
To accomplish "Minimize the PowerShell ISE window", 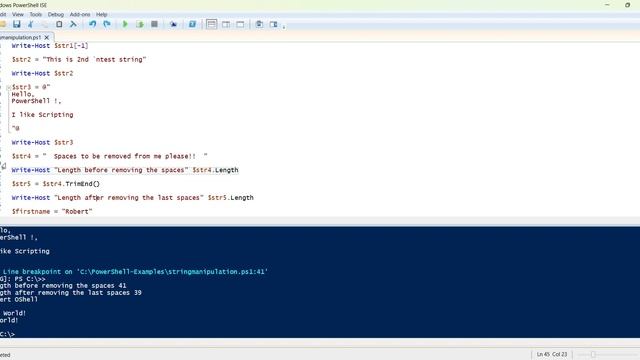I will [x=607, y=5].
